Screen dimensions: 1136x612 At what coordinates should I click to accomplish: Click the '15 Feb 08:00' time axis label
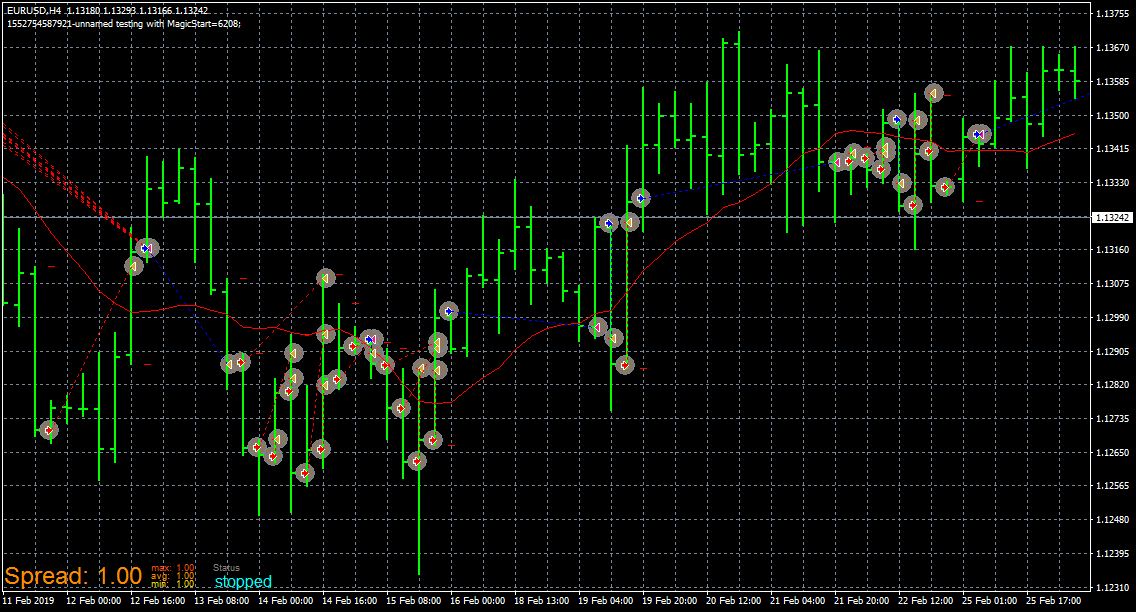point(414,600)
